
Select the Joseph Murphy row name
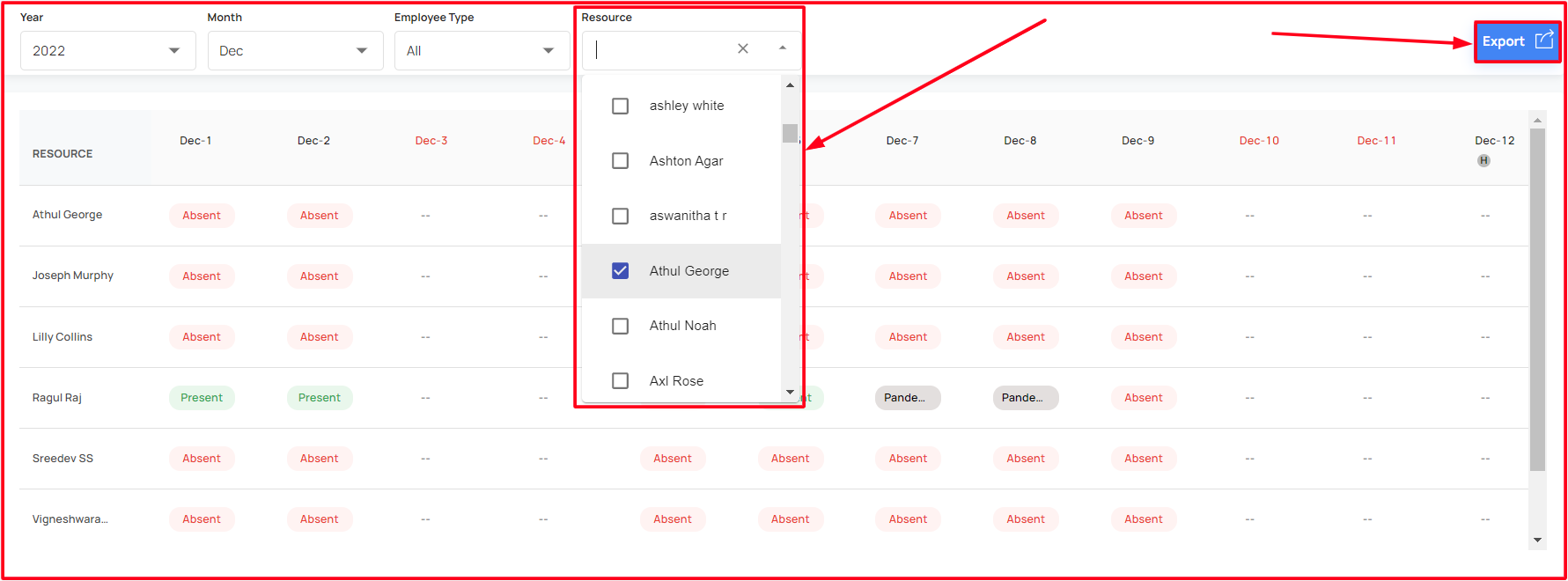coord(73,276)
